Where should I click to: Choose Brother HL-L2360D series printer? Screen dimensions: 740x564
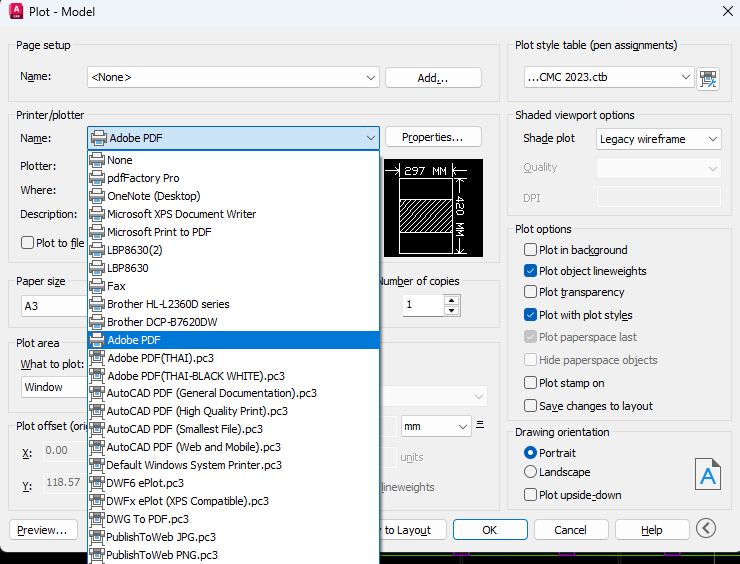tap(234, 303)
